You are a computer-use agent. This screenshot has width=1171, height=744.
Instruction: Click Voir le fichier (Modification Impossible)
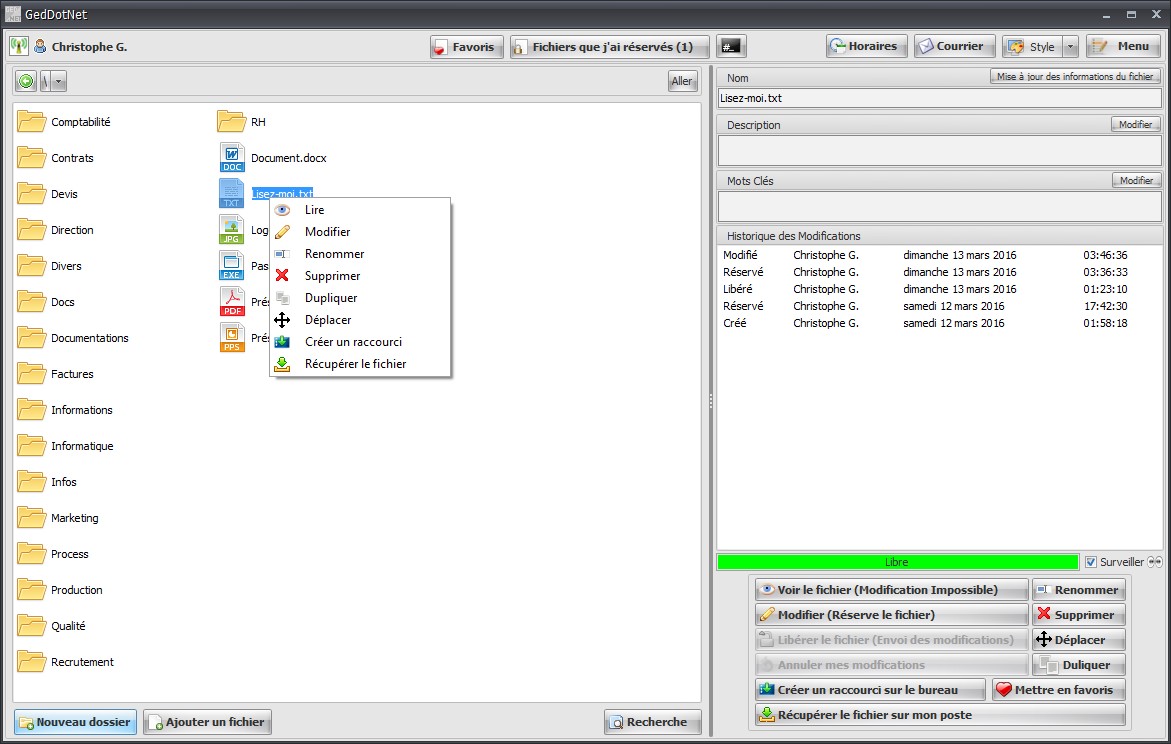coord(891,589)
